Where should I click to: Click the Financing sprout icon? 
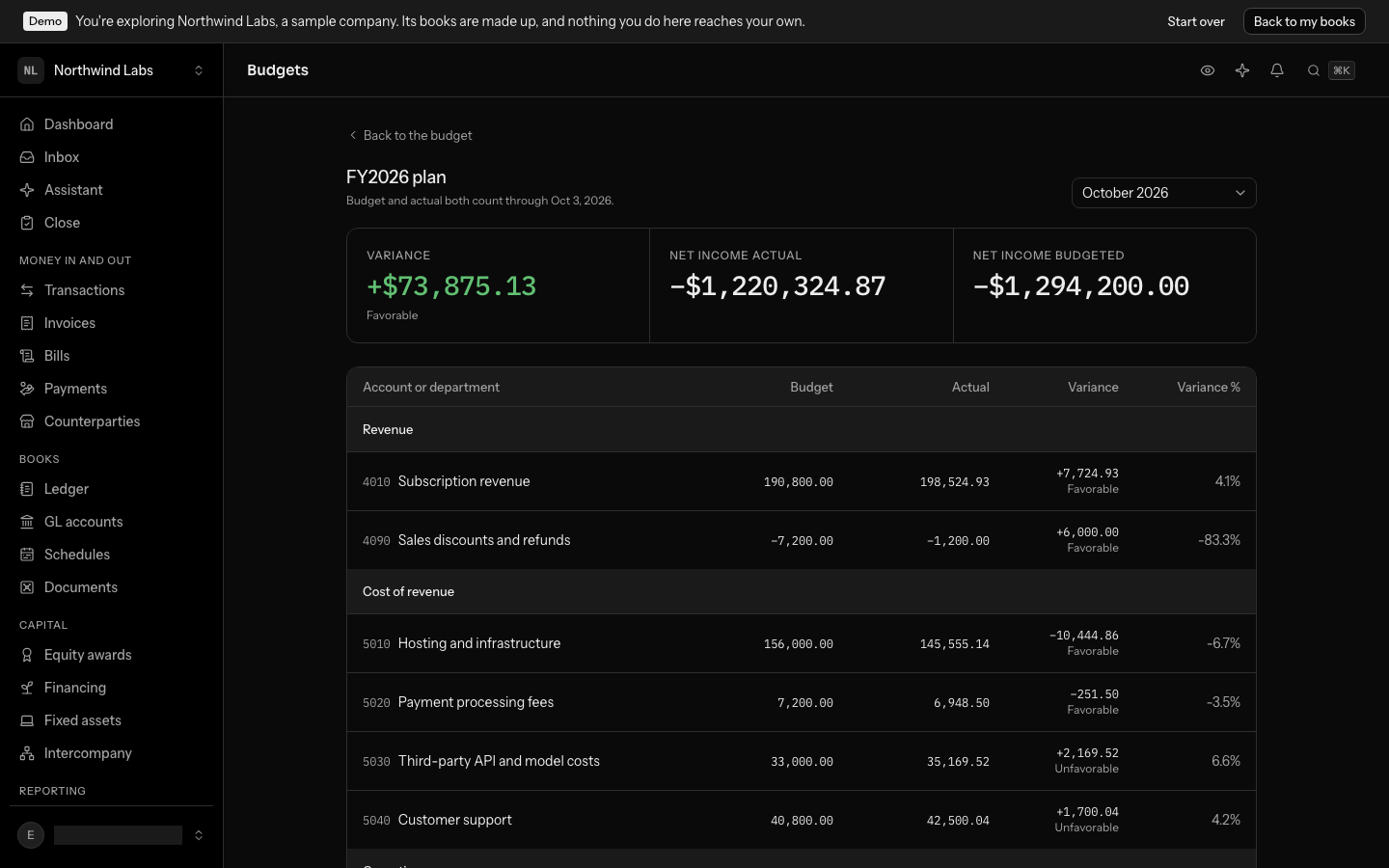[27, 688]
